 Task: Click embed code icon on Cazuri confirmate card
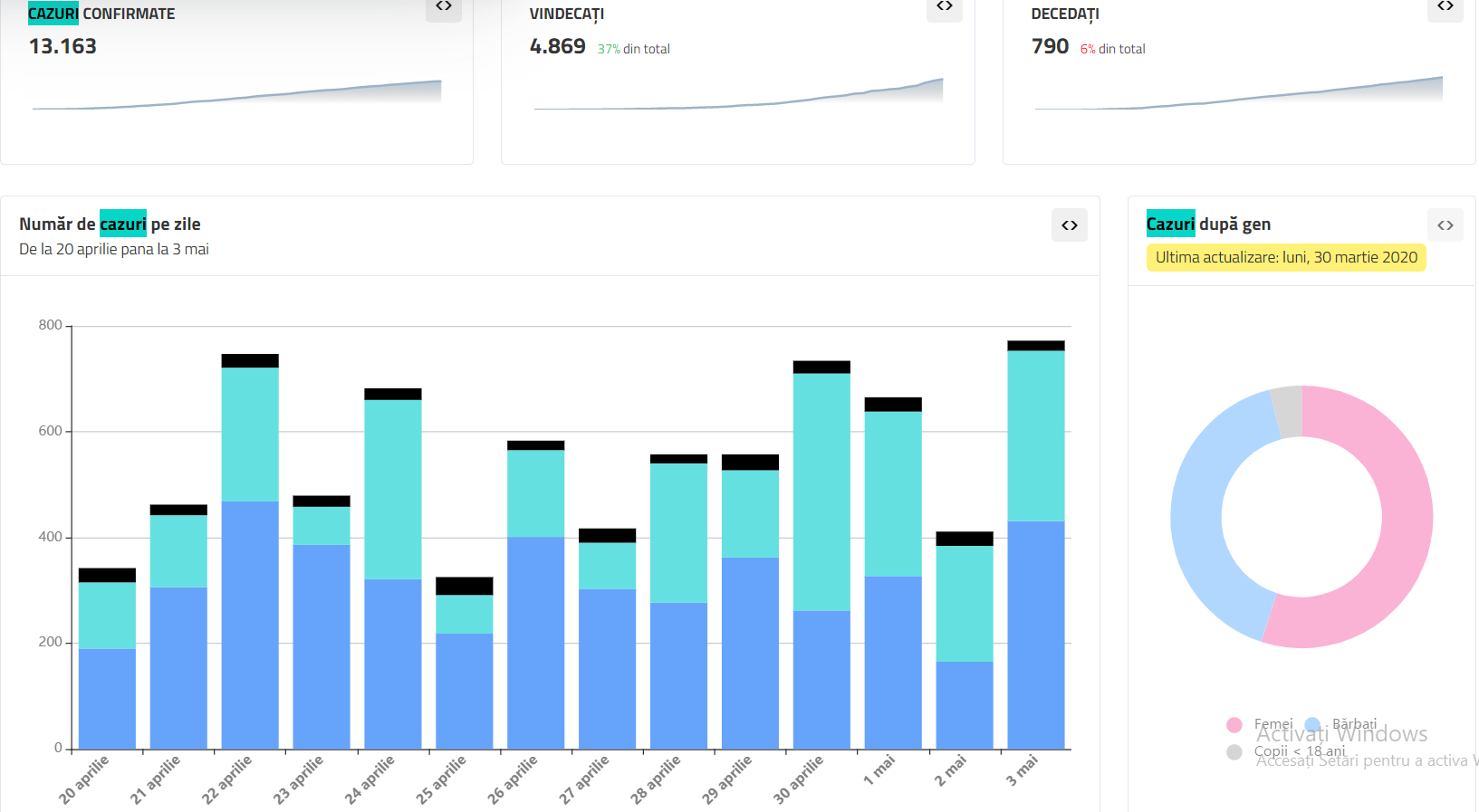tap(444, 7)
